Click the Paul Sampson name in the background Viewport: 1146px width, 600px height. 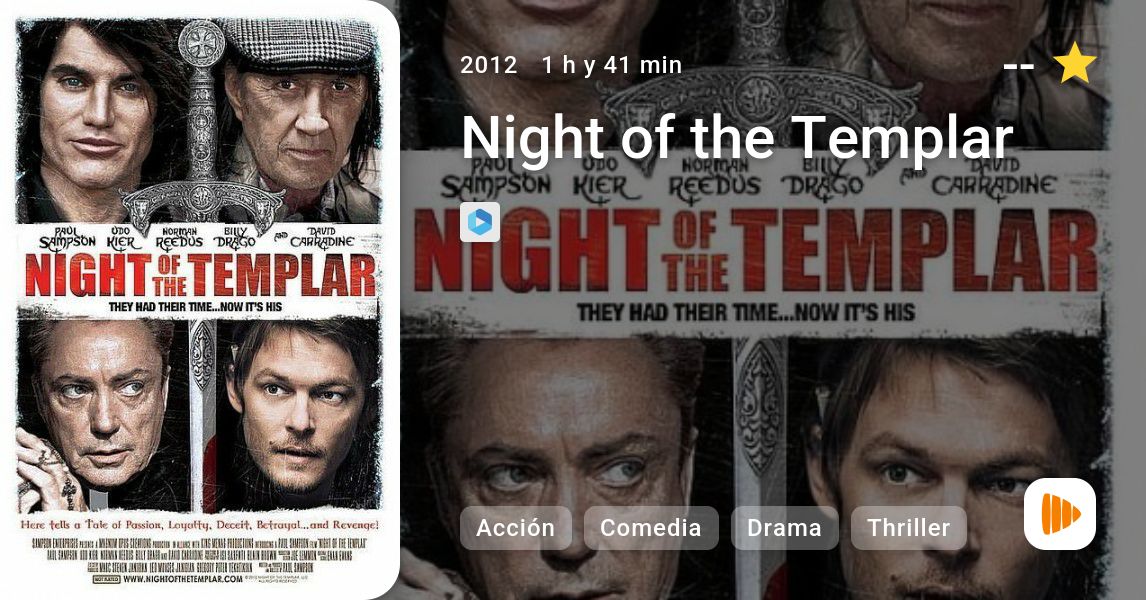[496, 178]
